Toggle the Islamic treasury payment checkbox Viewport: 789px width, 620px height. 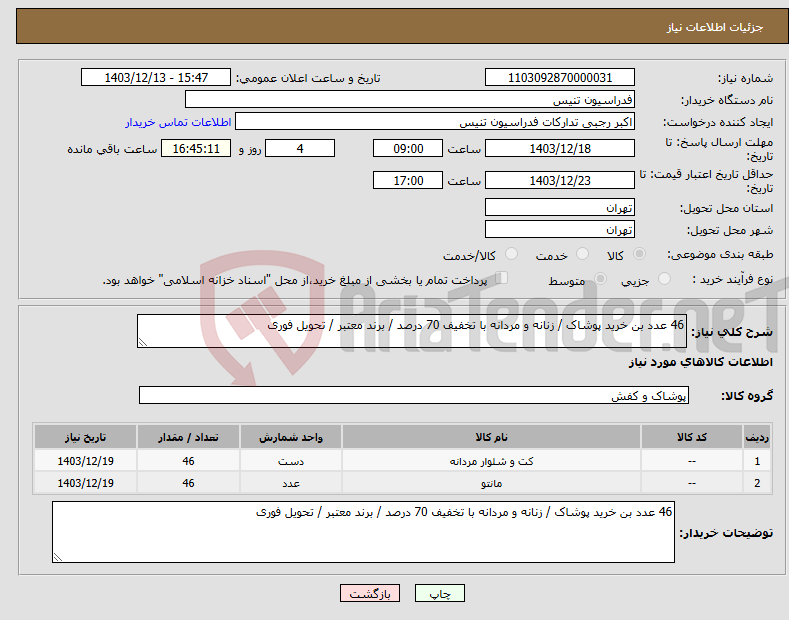(502, 278)
